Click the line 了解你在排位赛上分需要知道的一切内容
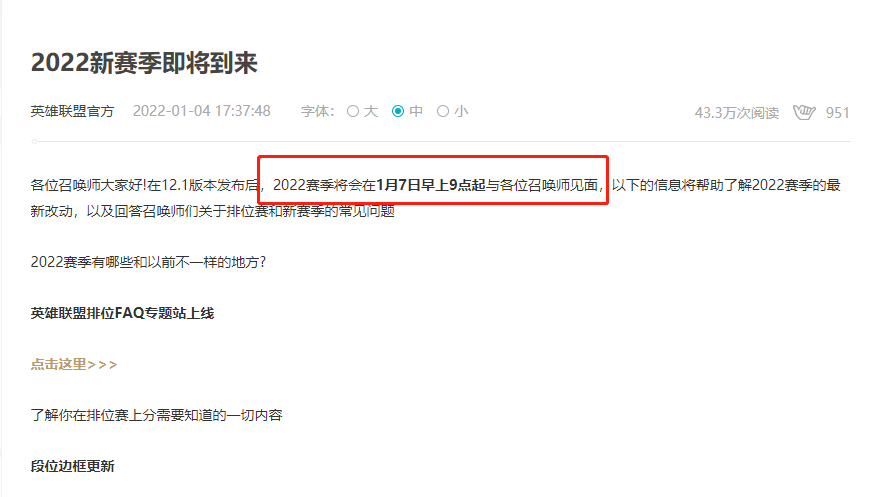The height and width of the screenshot is (497, 876). tap(156, 415)
